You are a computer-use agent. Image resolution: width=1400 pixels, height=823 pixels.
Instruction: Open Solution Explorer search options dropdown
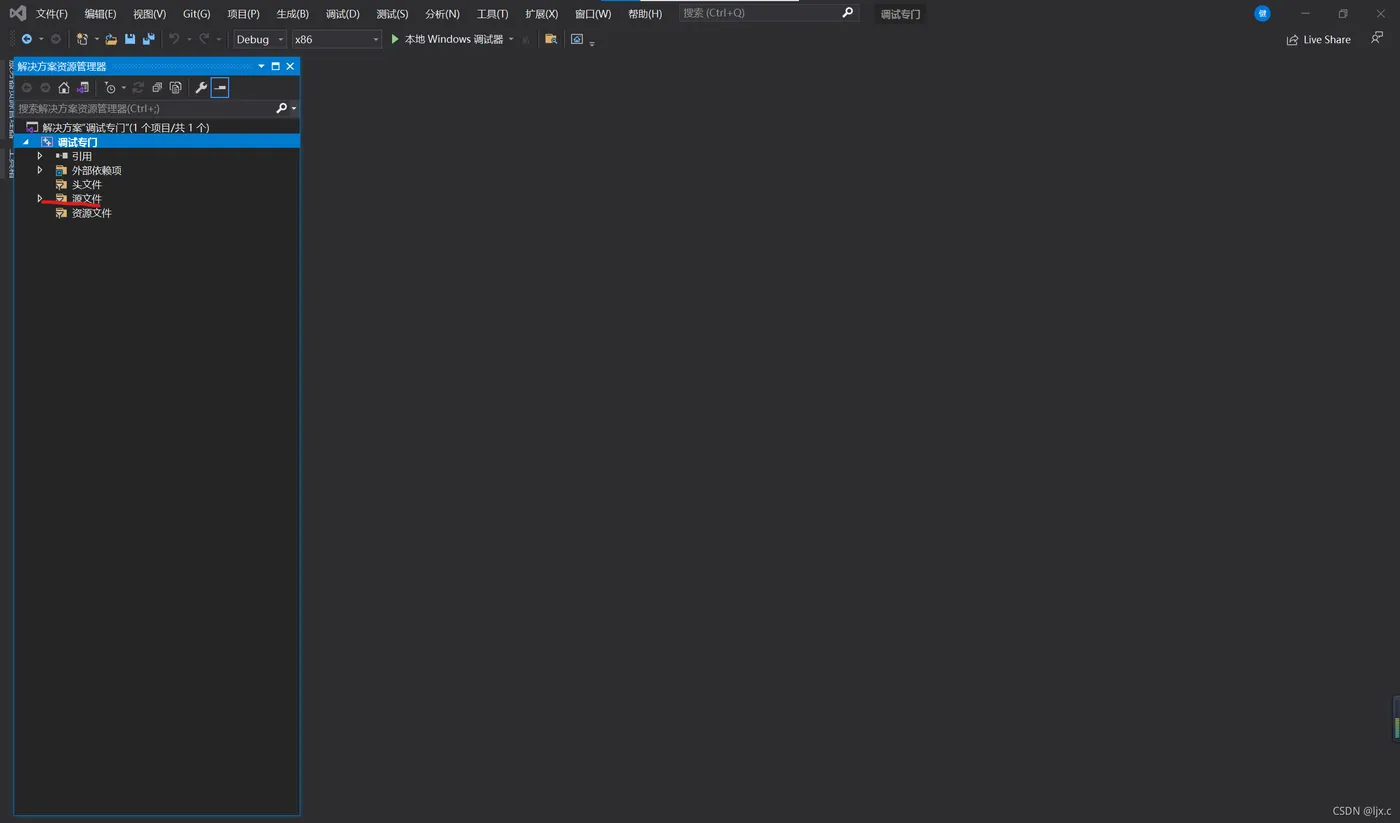point(294,108)
